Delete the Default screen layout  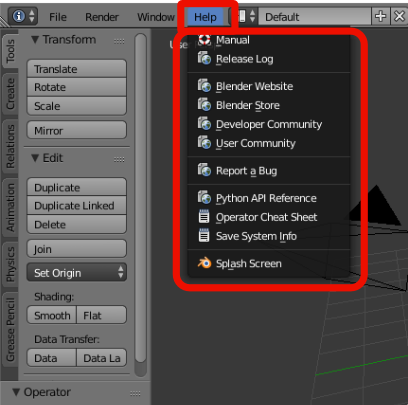click(399, 16)
